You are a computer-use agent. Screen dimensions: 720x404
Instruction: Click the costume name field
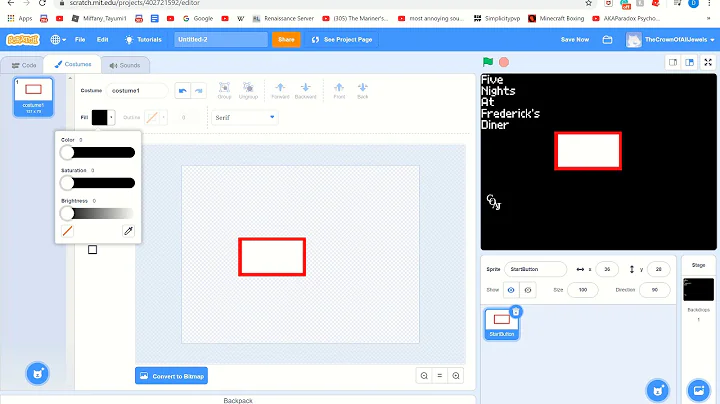point(136,90)
